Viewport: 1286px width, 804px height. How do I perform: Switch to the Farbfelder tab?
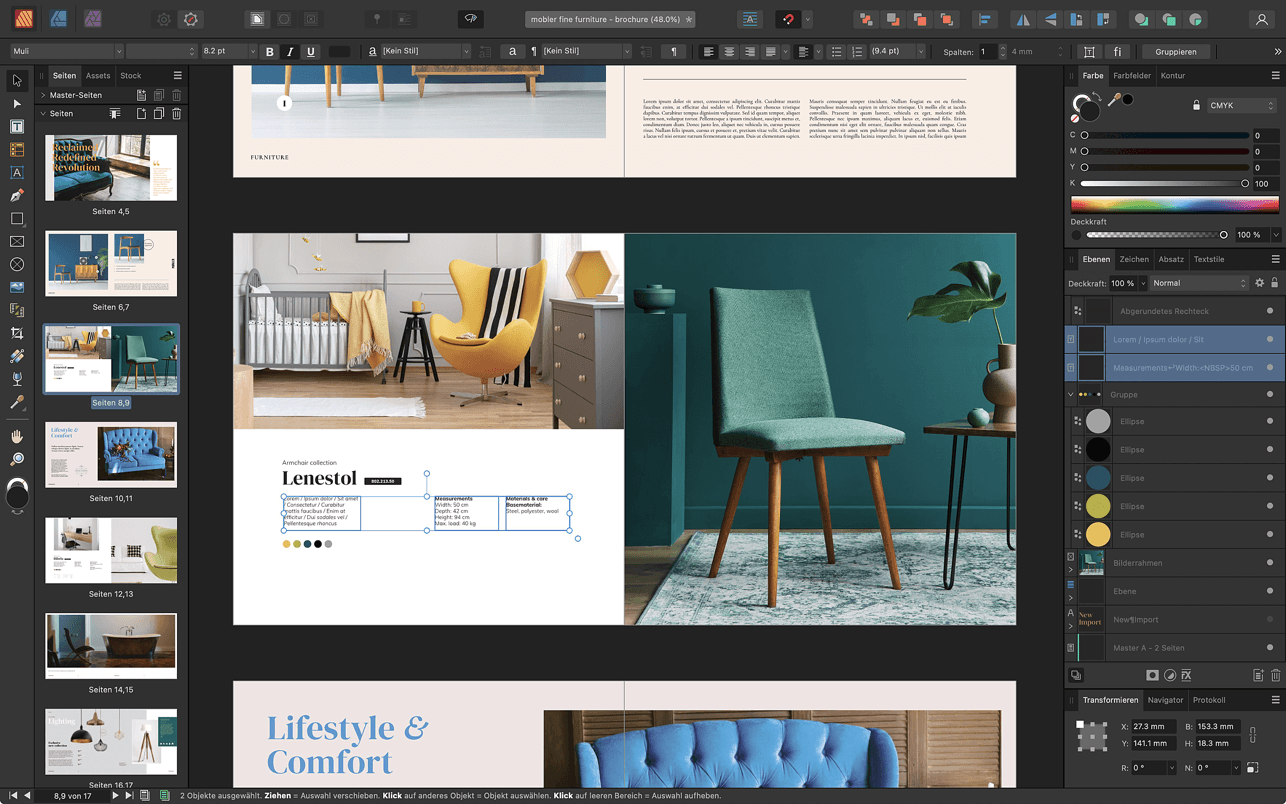[1132, 75]
